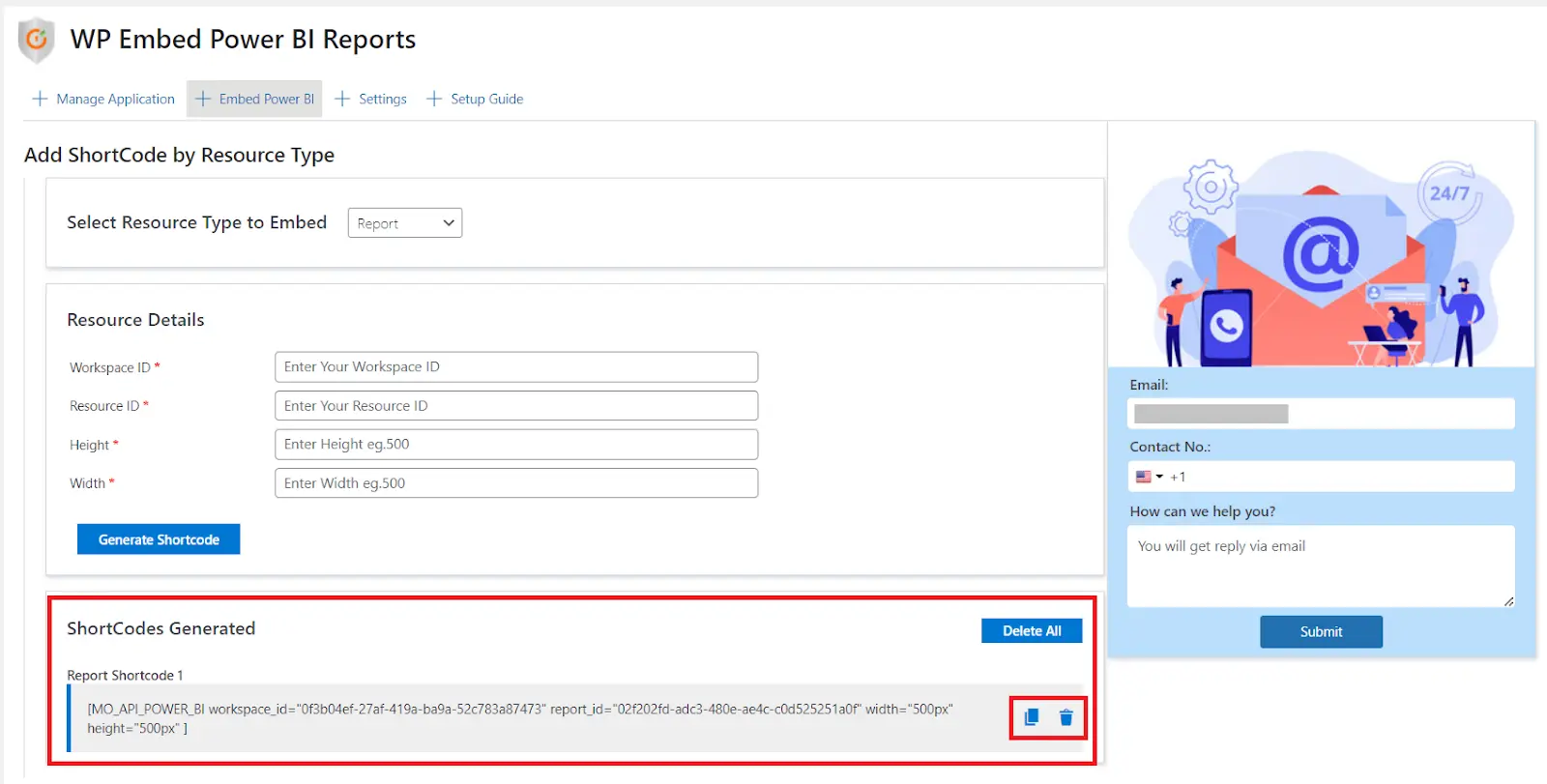1547x784 pixels.
Task: Click plus icon beside Manage Application
Action: coord(40,99)
